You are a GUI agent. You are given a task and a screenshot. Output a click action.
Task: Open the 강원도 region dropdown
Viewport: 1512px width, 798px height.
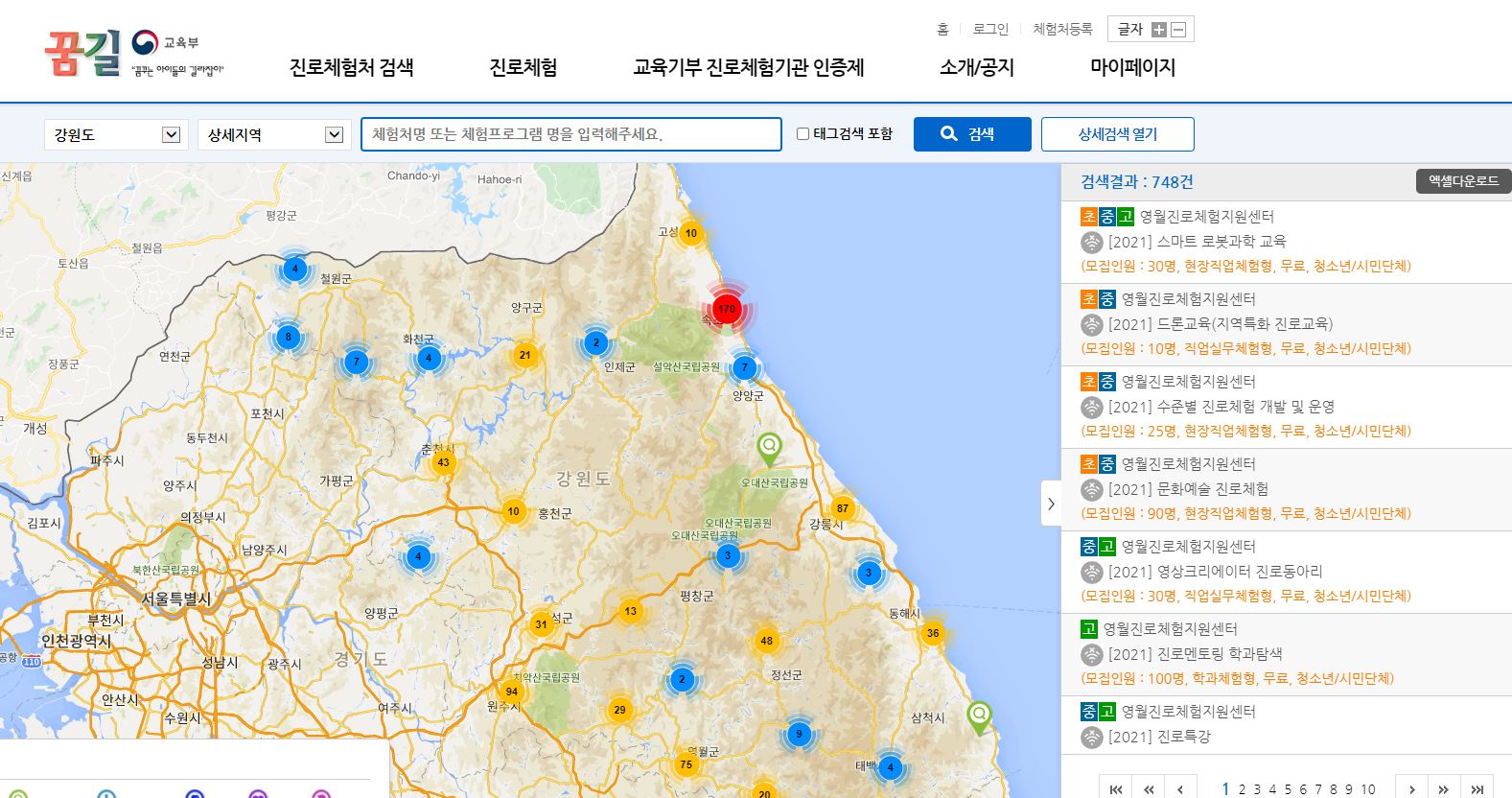click(x=114, y=134)
